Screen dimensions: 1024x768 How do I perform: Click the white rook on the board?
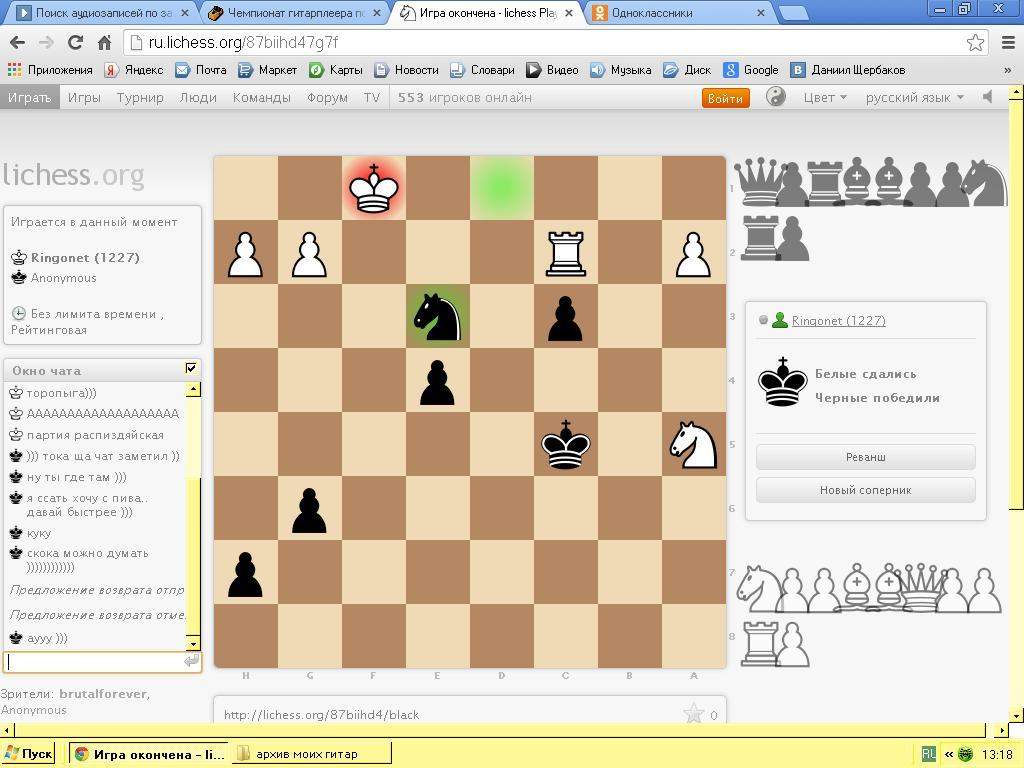pos(566,253)
